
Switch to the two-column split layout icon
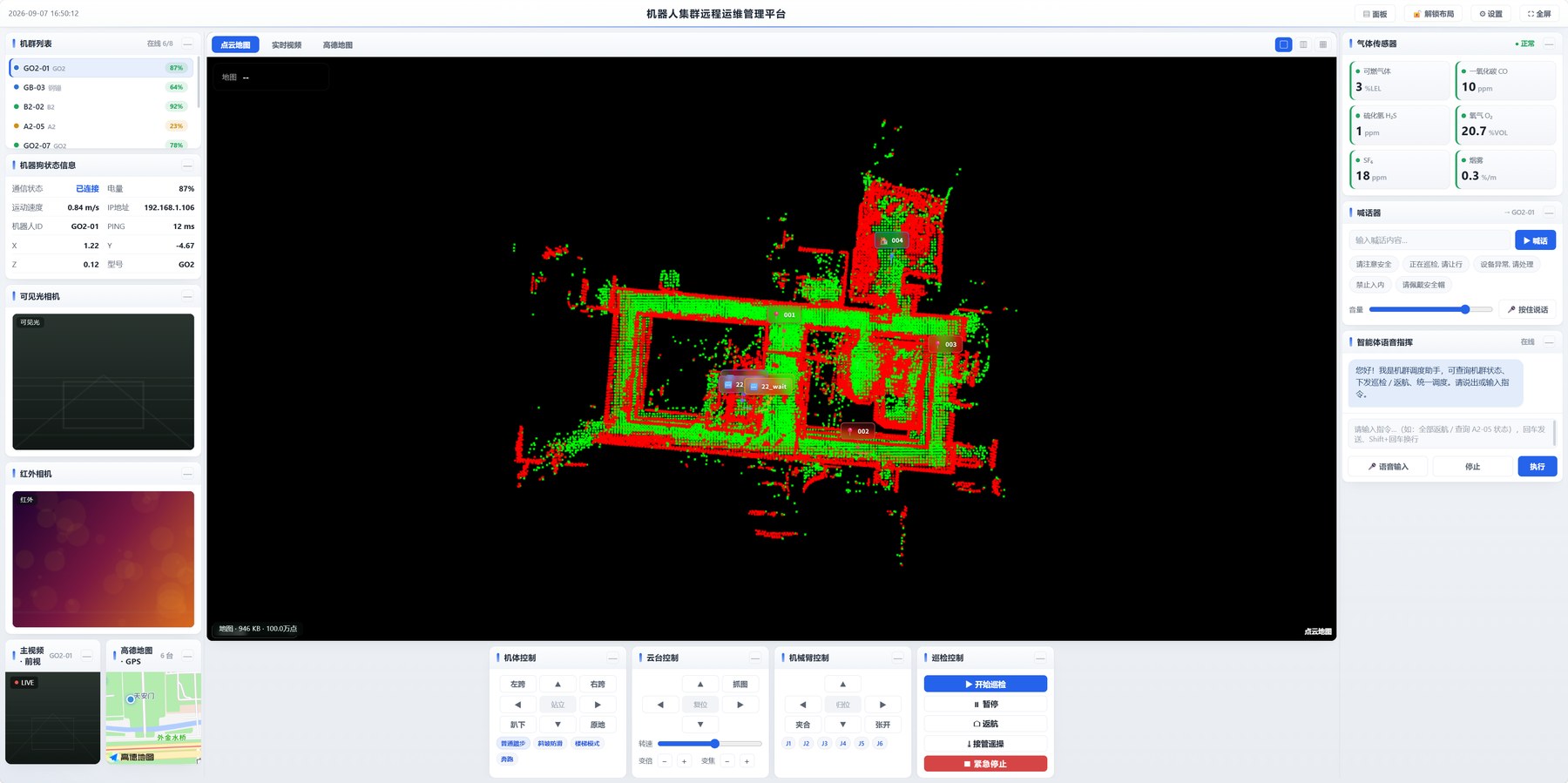coord(1303,44)
